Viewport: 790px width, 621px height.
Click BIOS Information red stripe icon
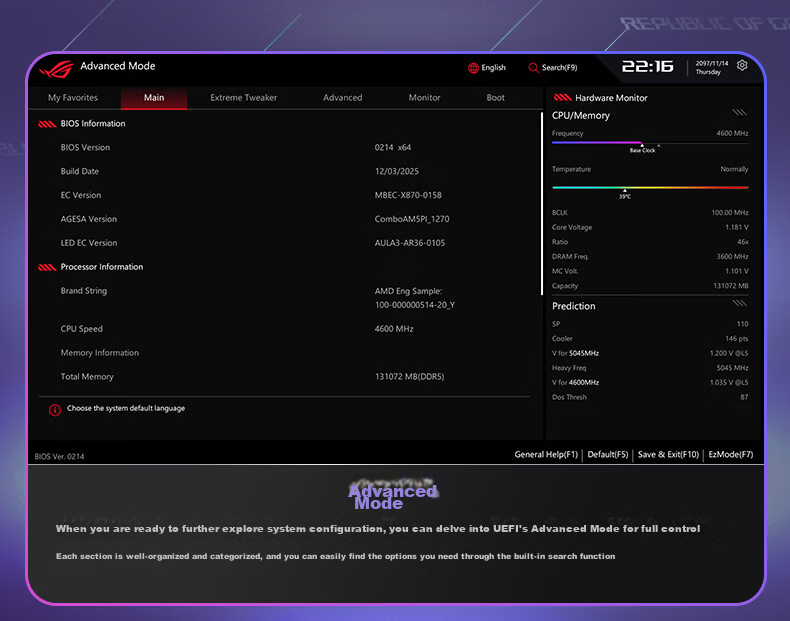tap(47, 124)
